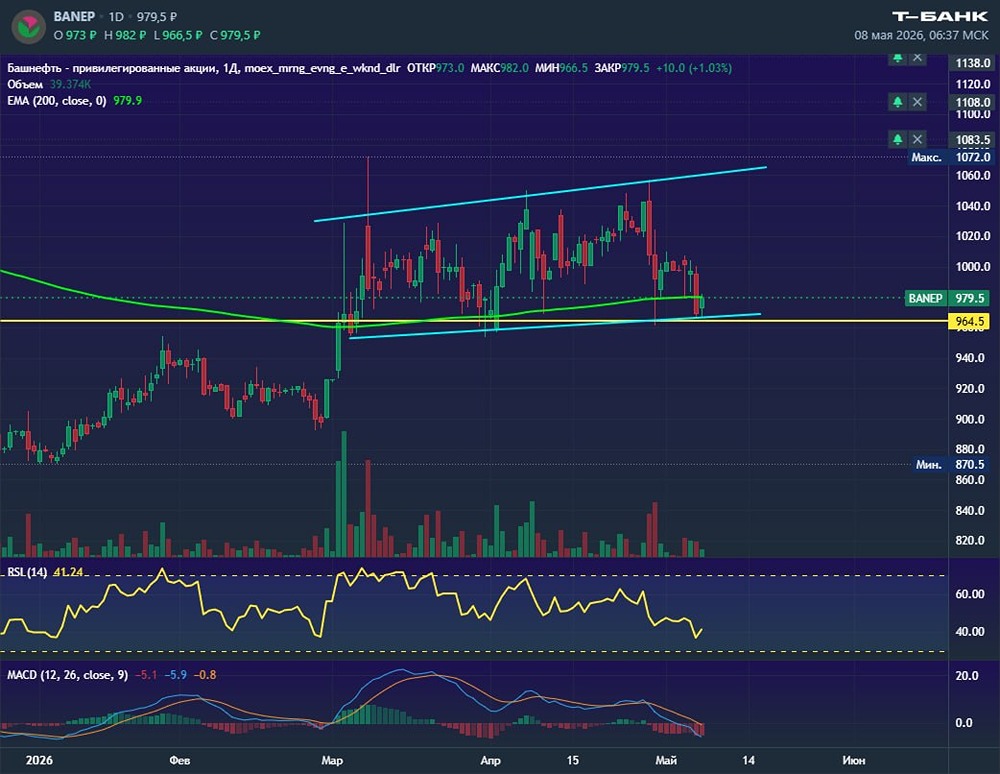Click the 1D timeframe label
This screenshot has height=774, width=1000.
pos(116,17)
